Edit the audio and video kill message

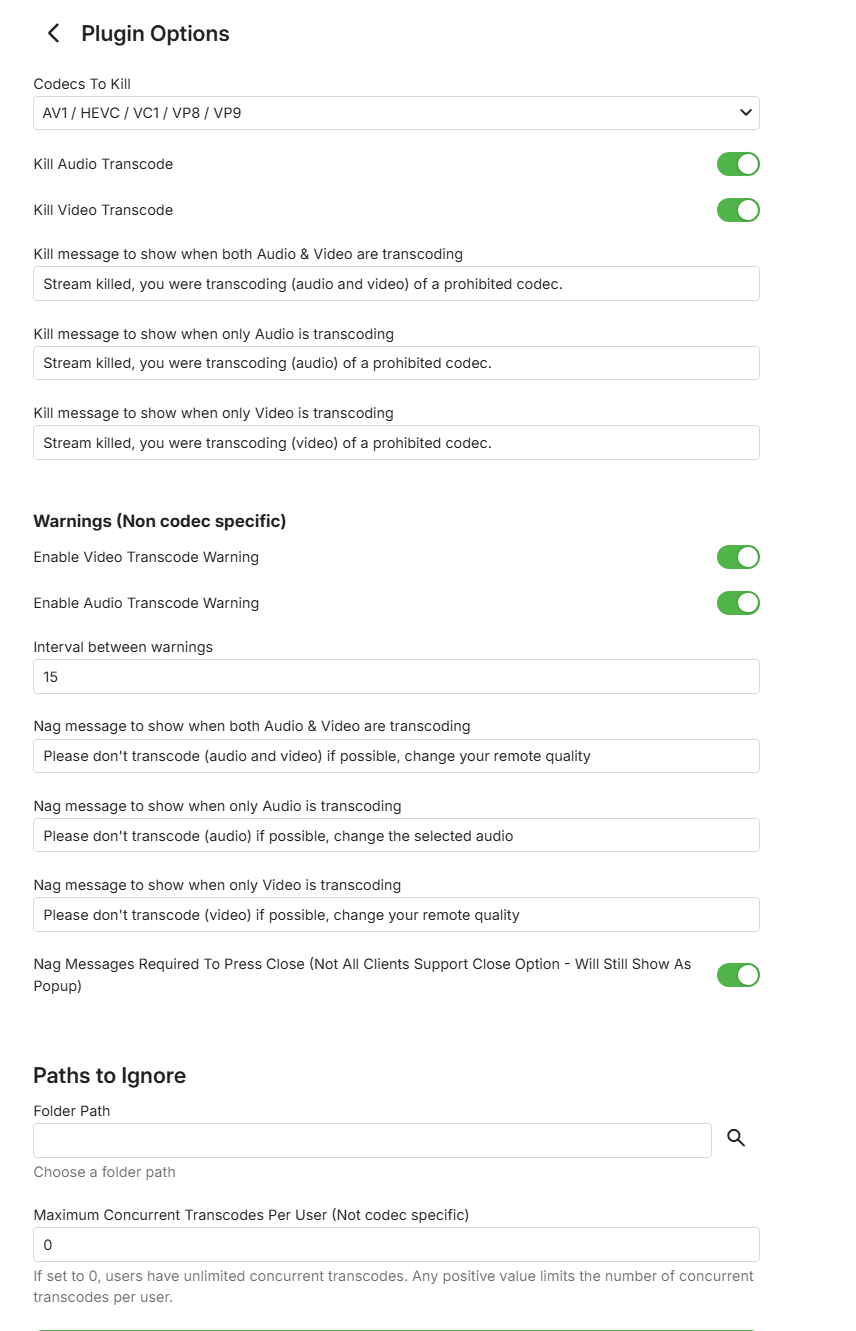pos(396,283)
